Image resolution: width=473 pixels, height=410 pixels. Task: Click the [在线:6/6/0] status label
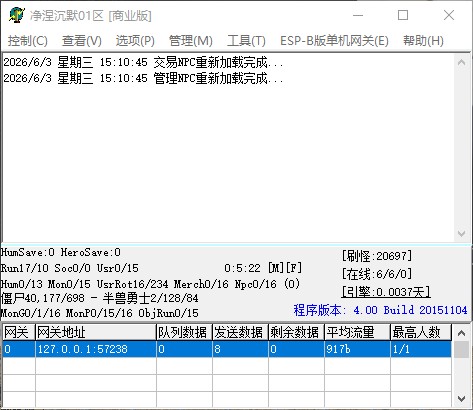[377, 274]
